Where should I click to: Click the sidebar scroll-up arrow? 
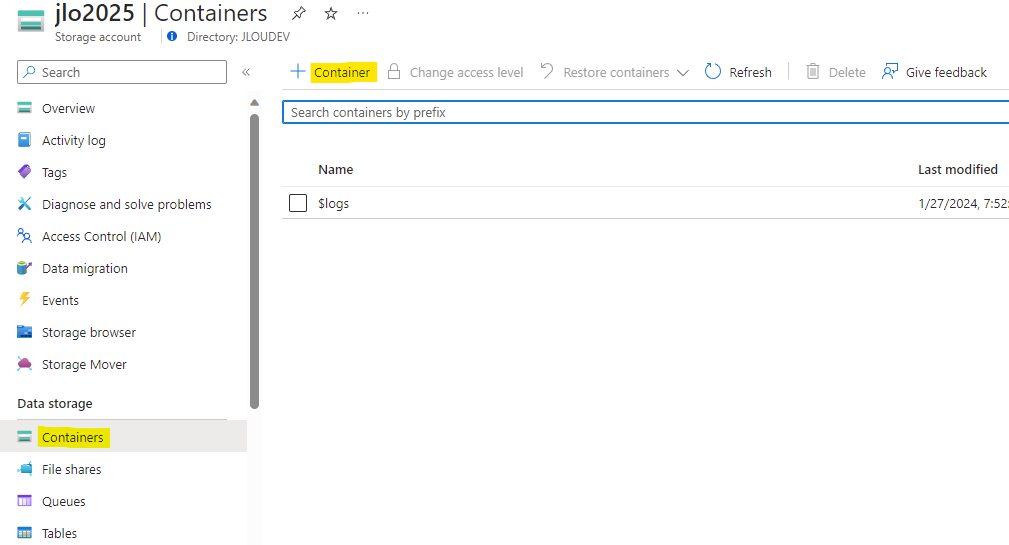tap(254, 102)
